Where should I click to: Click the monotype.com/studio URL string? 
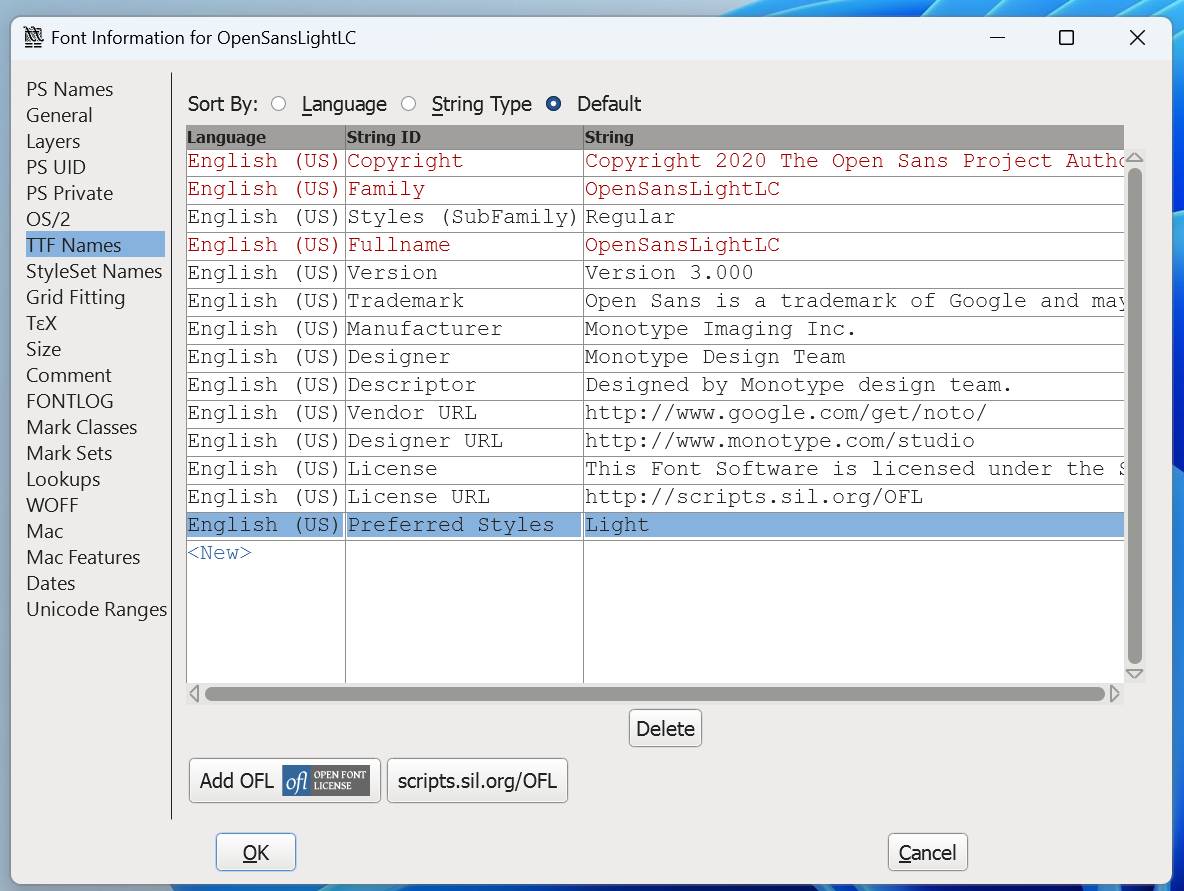coord(854,441)
